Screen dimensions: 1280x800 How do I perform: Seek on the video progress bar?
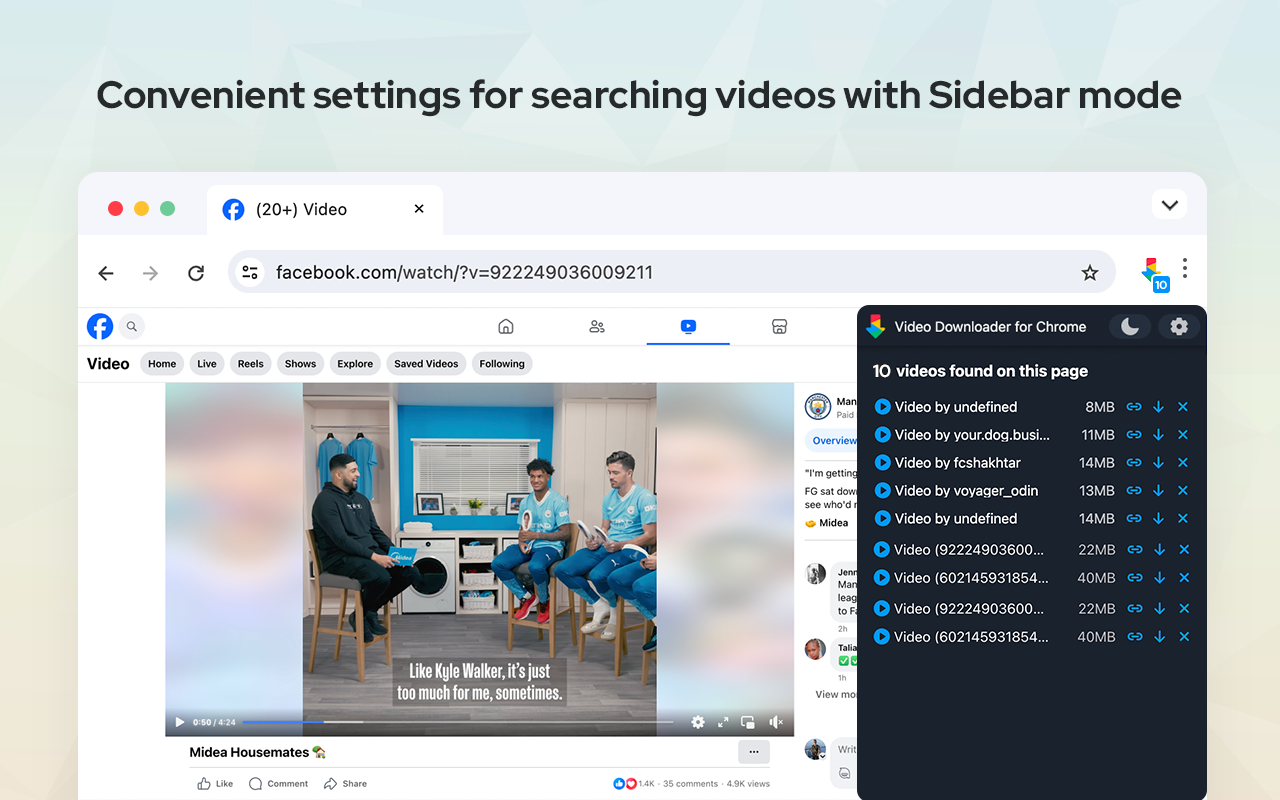click(x=458, y=722)
